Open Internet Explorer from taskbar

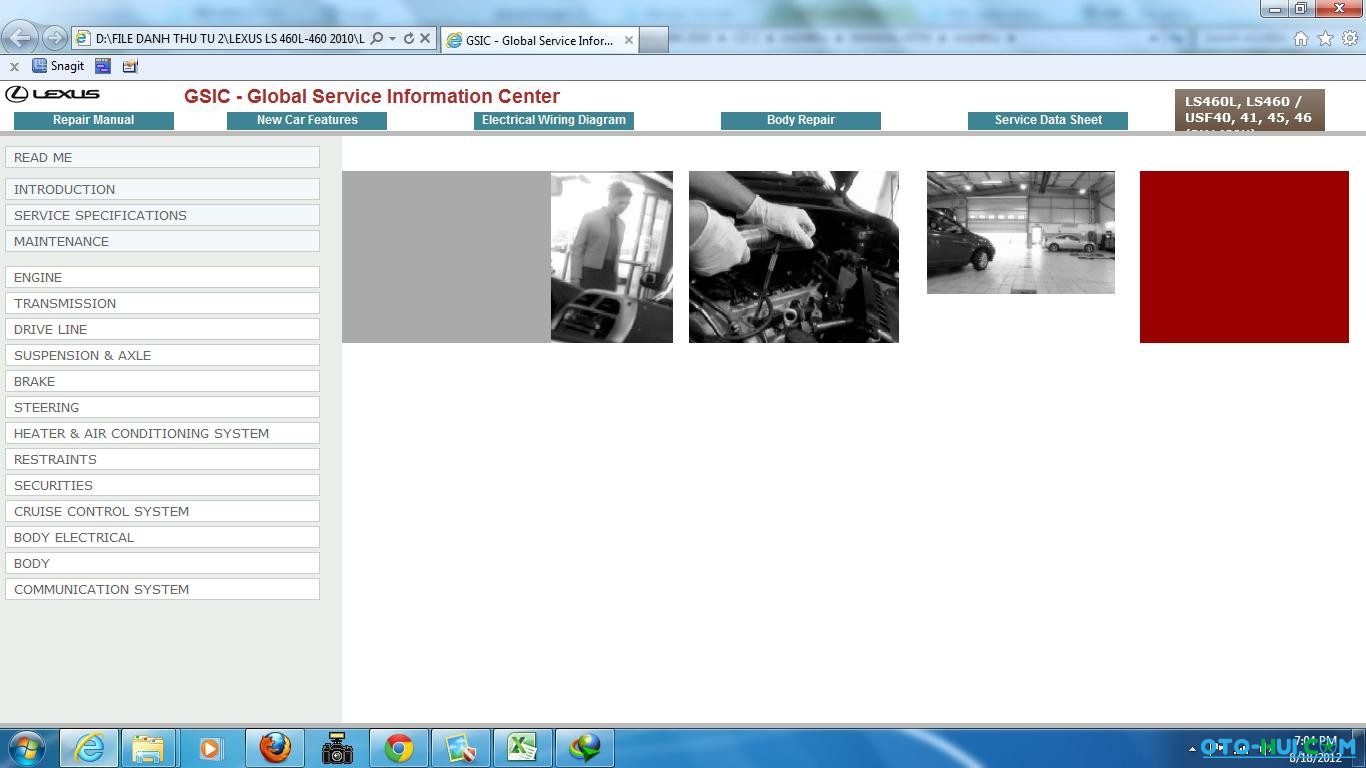[89, 748]
